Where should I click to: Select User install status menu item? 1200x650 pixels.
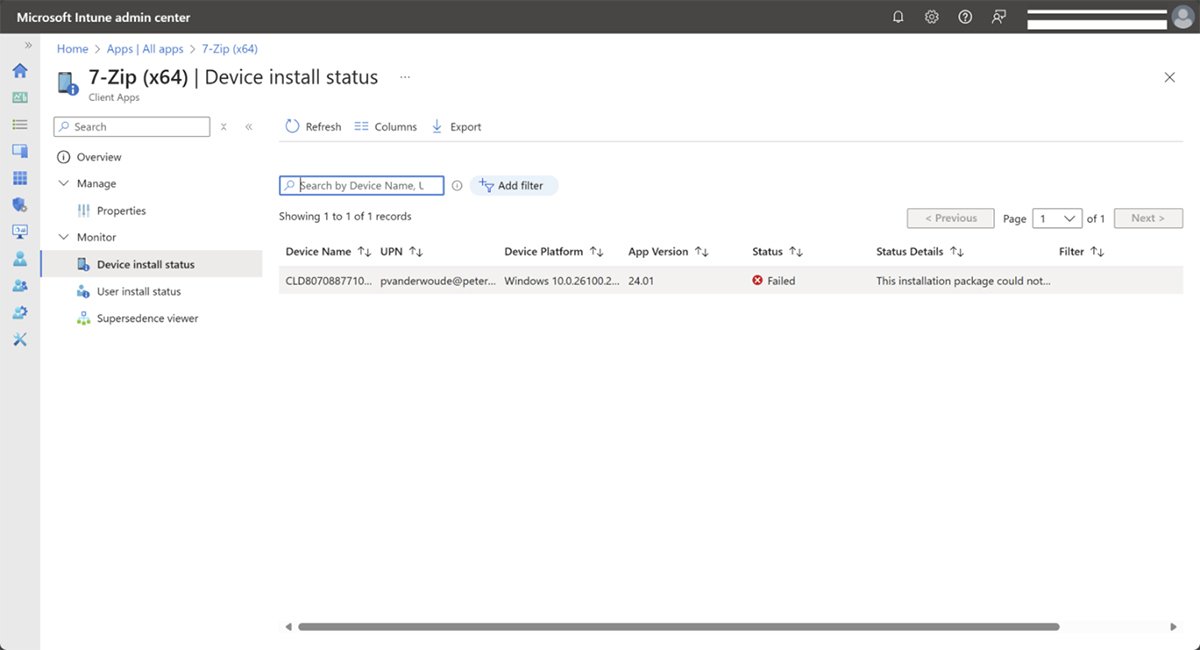tap(138, 292)
